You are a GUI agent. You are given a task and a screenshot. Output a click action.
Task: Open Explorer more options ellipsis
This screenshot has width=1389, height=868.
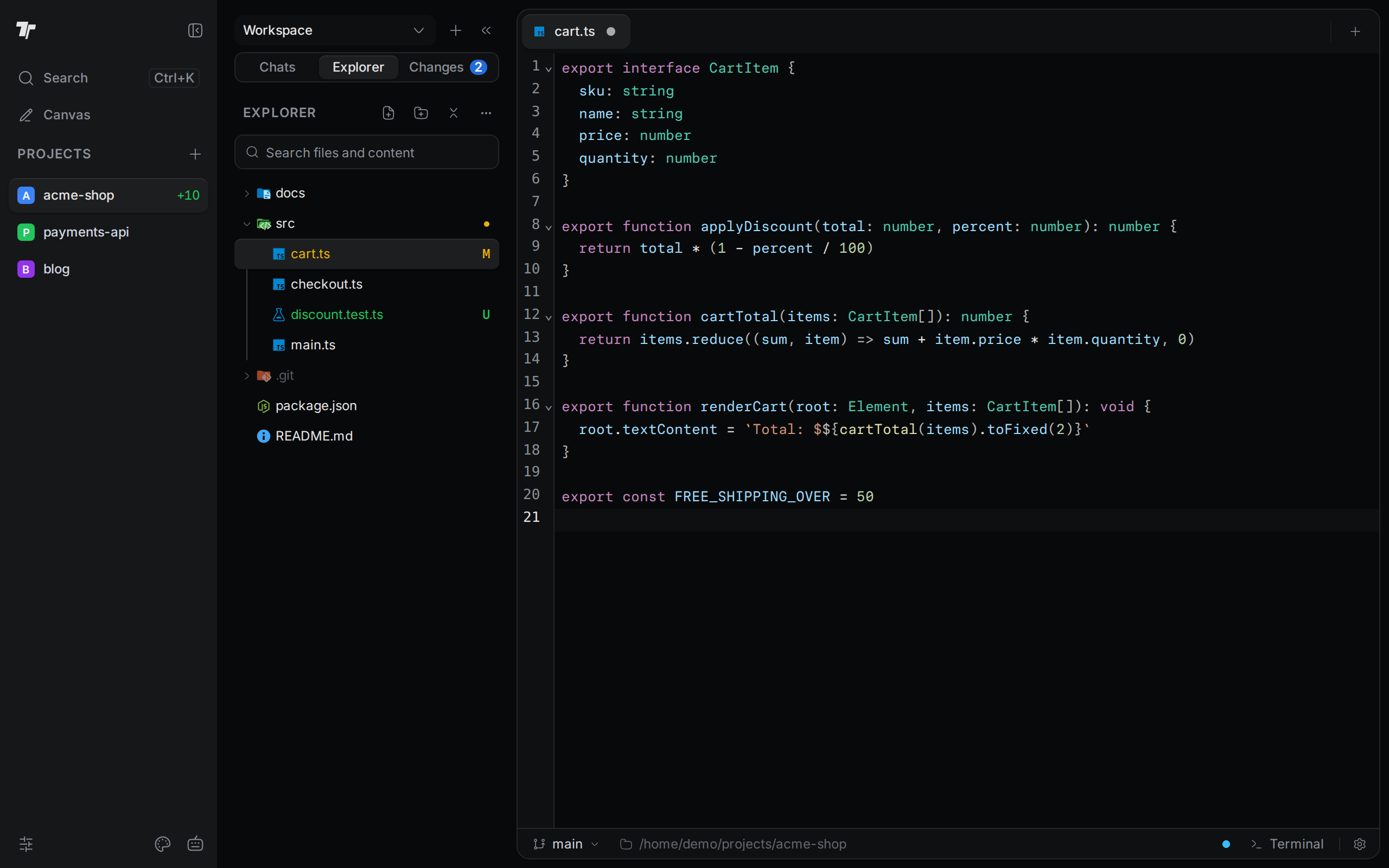click(x=486, y=113)
